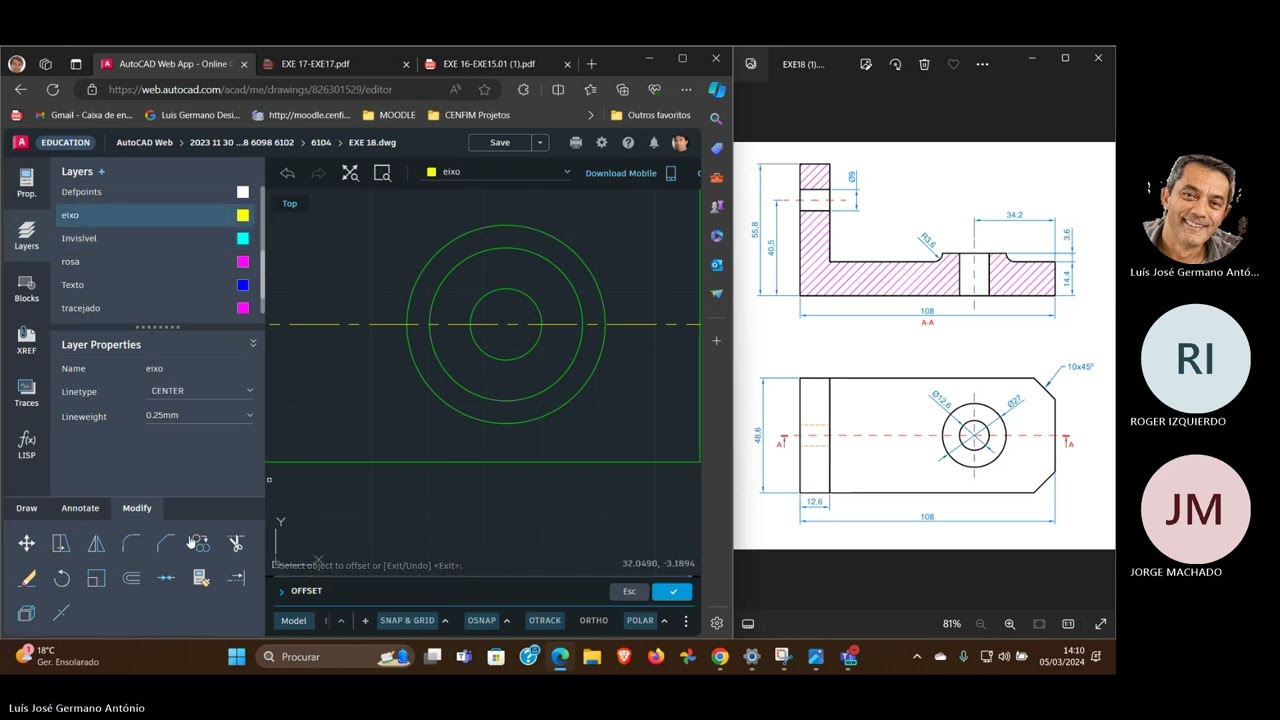Select the Match Properties tool icon
The width and height of the screenshot is (1280, 720).
[x=200, y=578]
